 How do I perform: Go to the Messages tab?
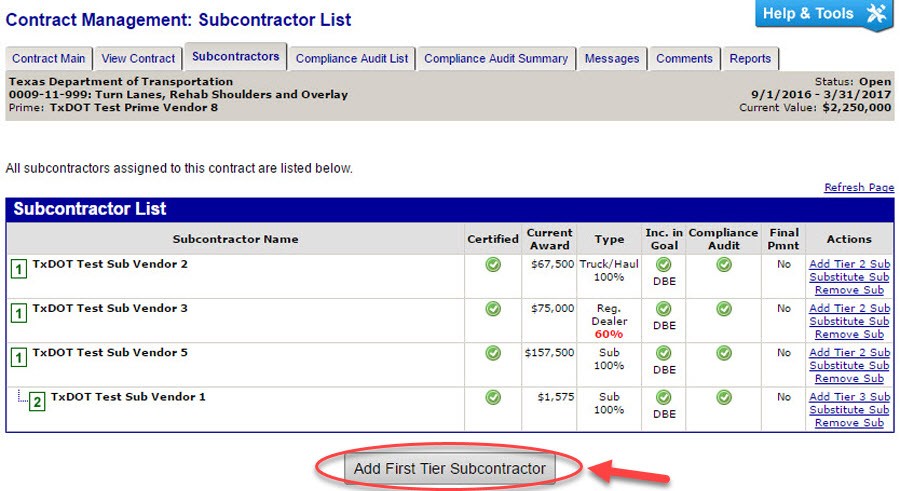(612, 59)
